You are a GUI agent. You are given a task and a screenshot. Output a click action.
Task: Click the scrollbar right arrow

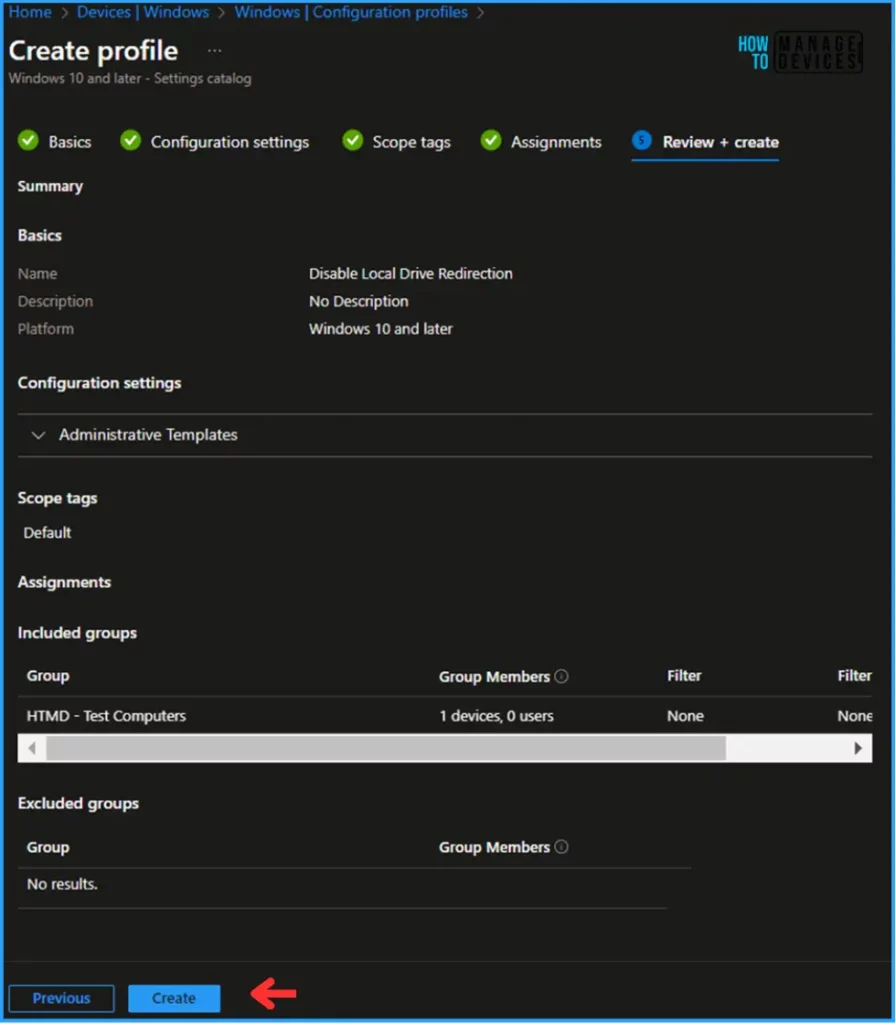click(858, 748)
